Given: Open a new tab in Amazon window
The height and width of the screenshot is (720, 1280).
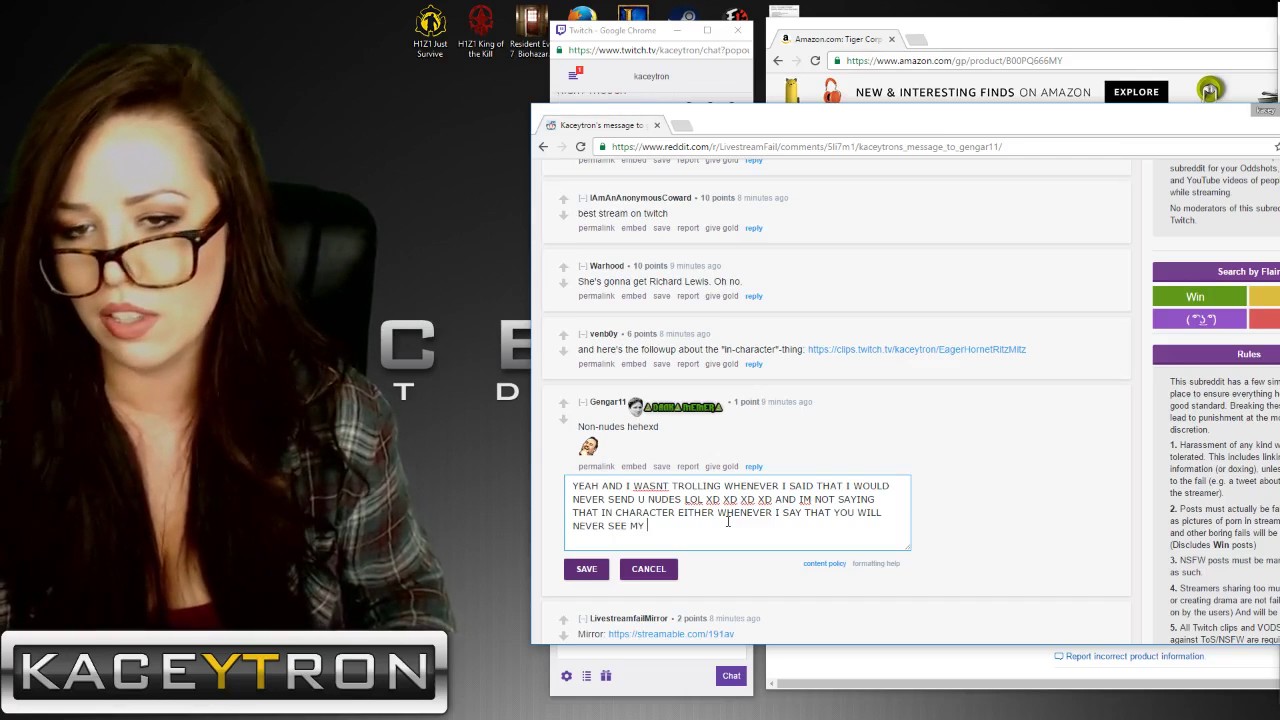Looking at the screenshot, I should tap(916, 39).
